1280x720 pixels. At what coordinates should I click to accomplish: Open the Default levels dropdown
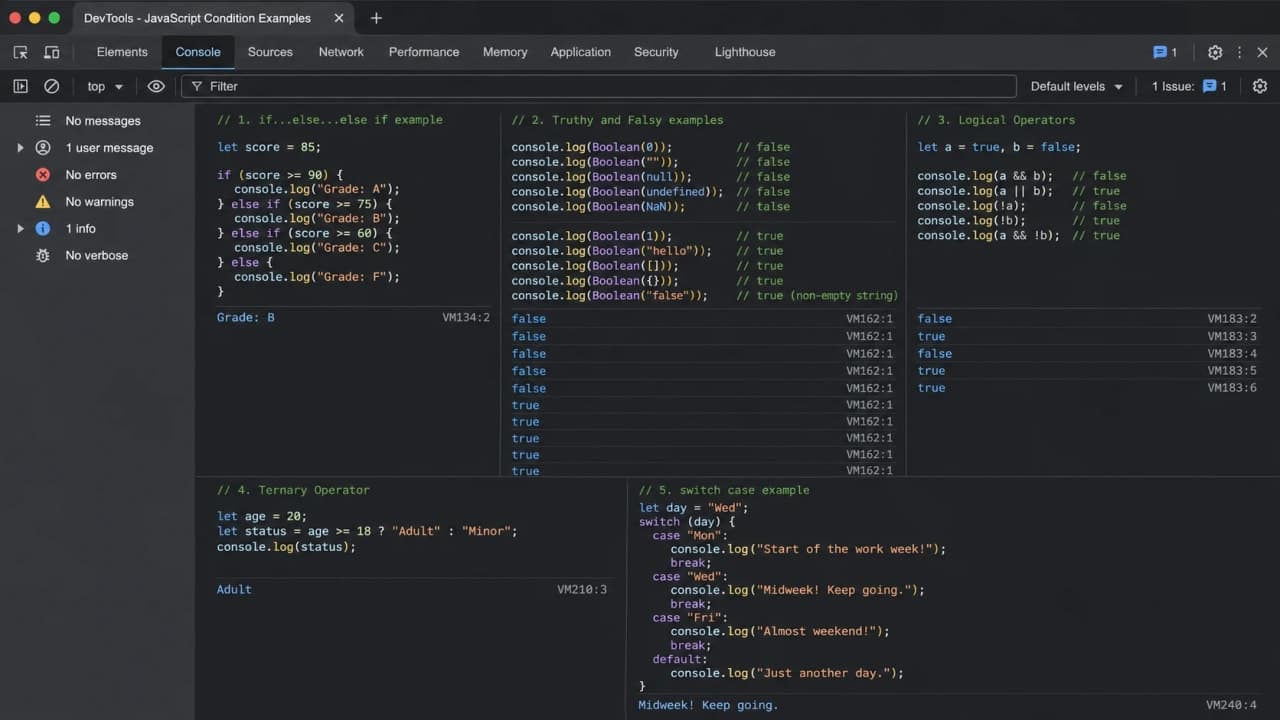click(x=1077, y=86)
